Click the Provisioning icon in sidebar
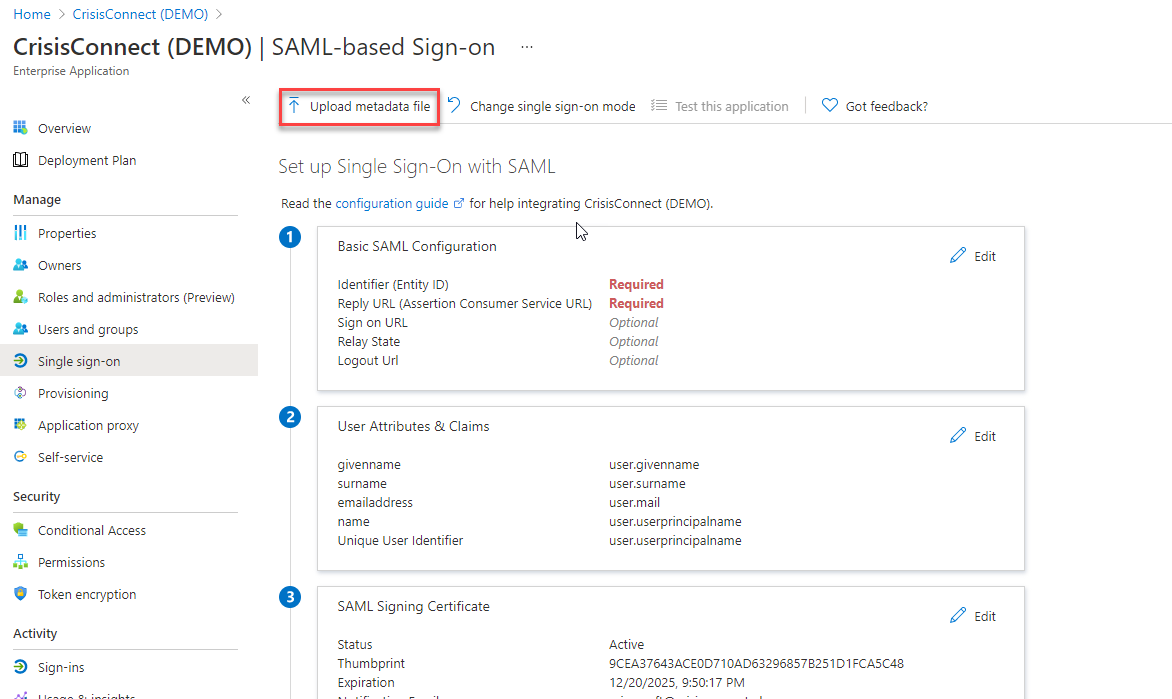The height and width of the screenshot is (699, 1172). pos(20,393)
